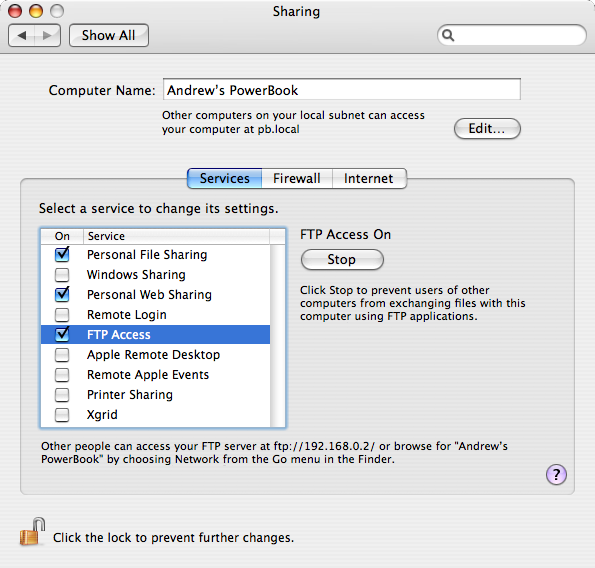Enable the Remote Login checkbox
The width and height of the screenshot is (595, 568).
coord(62,315)
